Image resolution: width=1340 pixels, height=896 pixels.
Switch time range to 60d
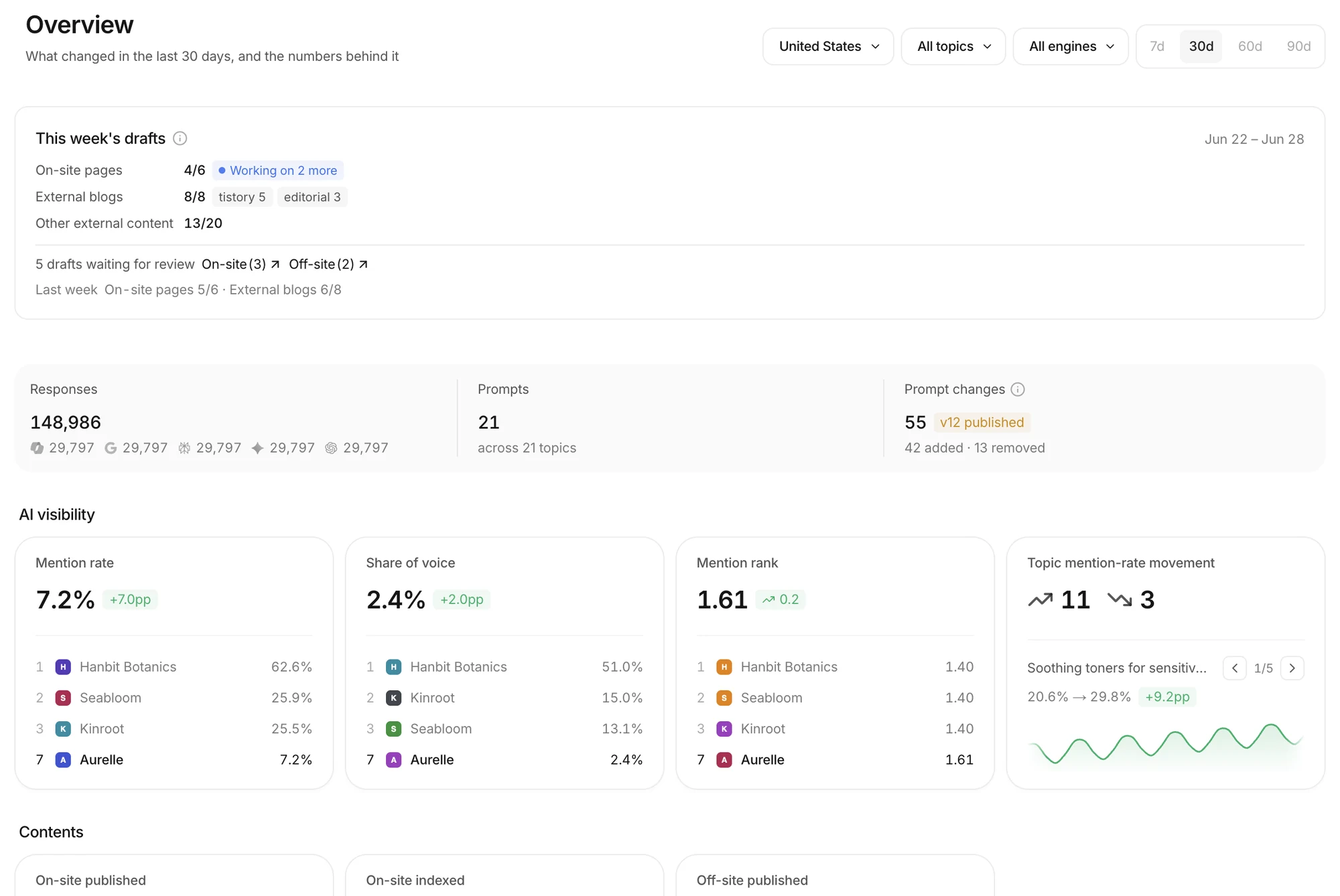click(1250, 46)
